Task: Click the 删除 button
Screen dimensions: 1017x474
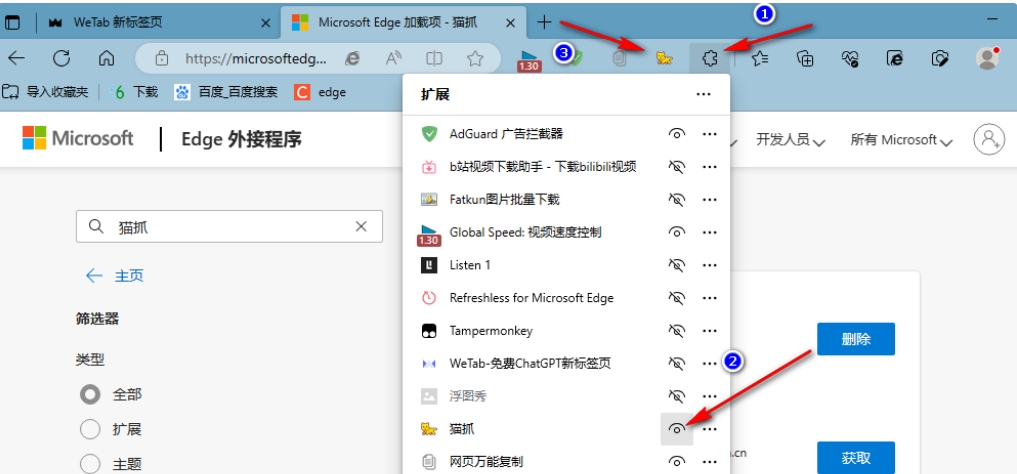Action: [855, 339]
